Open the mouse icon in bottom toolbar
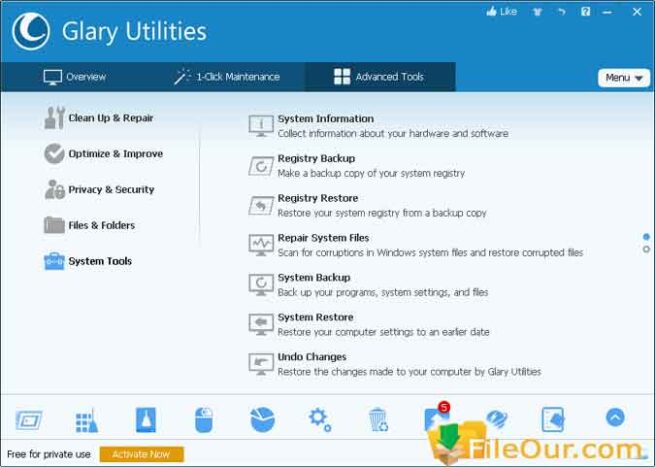655x467 pixels. click(204, 420)
